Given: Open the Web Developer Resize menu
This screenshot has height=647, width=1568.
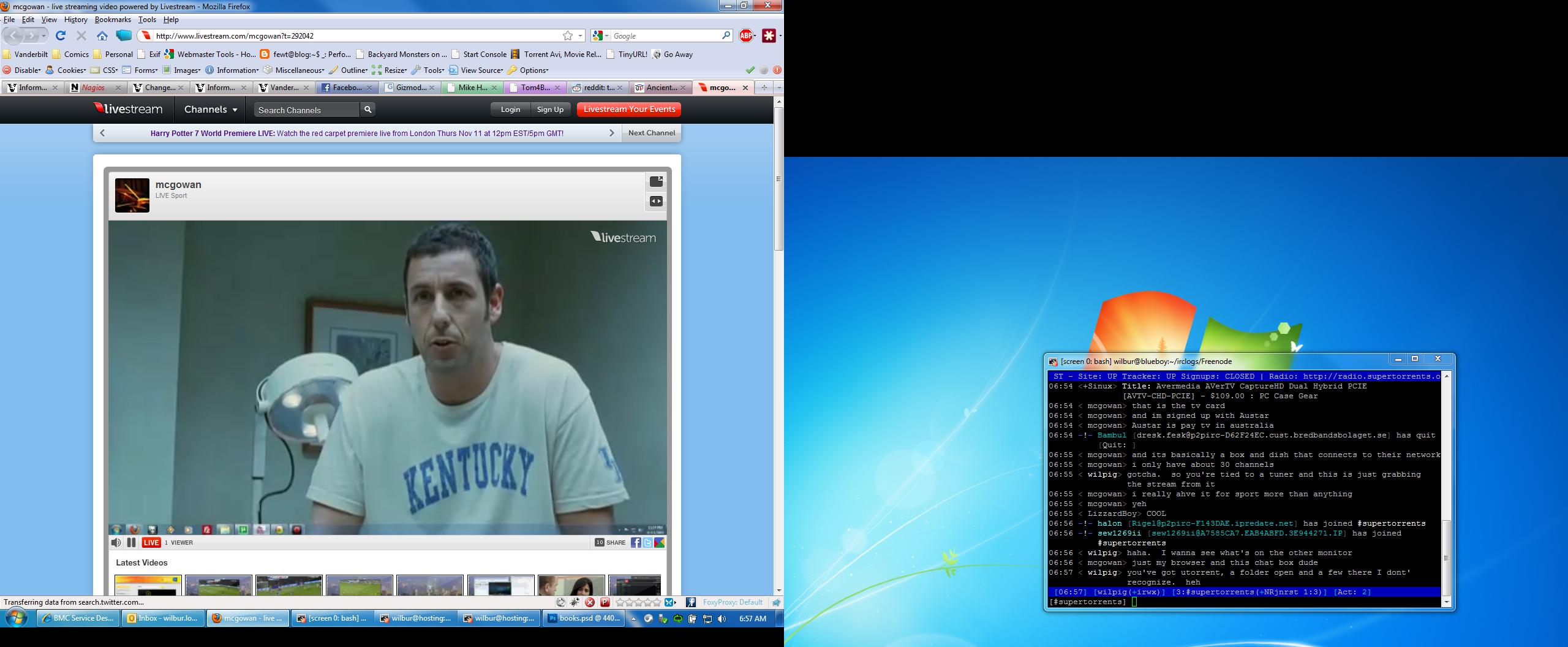Looking at the screenshot, I should coord(389,70).
